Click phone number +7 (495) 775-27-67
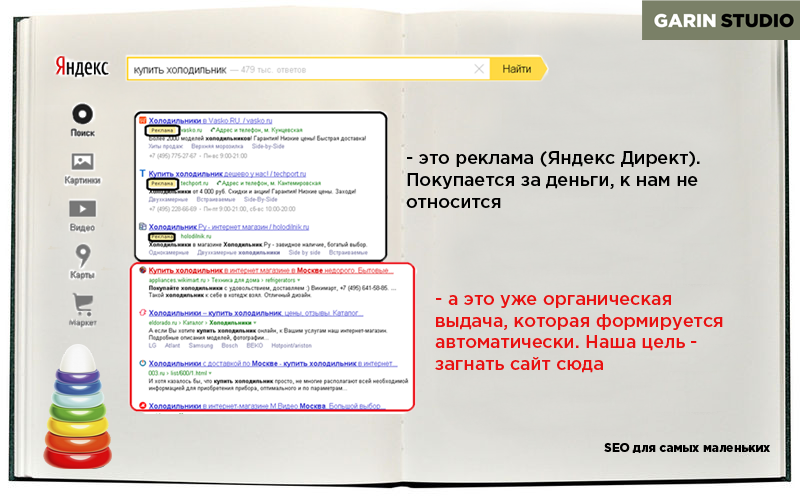 pos(172,156)
